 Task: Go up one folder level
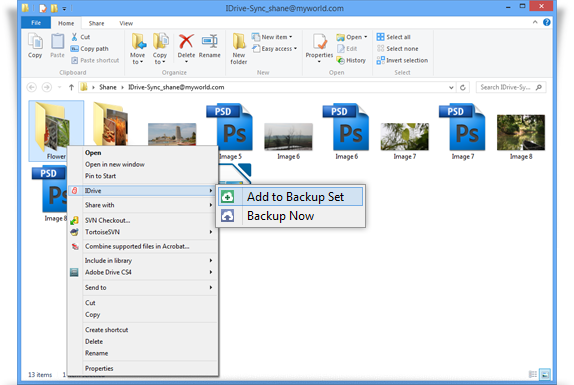click(71, 87)
